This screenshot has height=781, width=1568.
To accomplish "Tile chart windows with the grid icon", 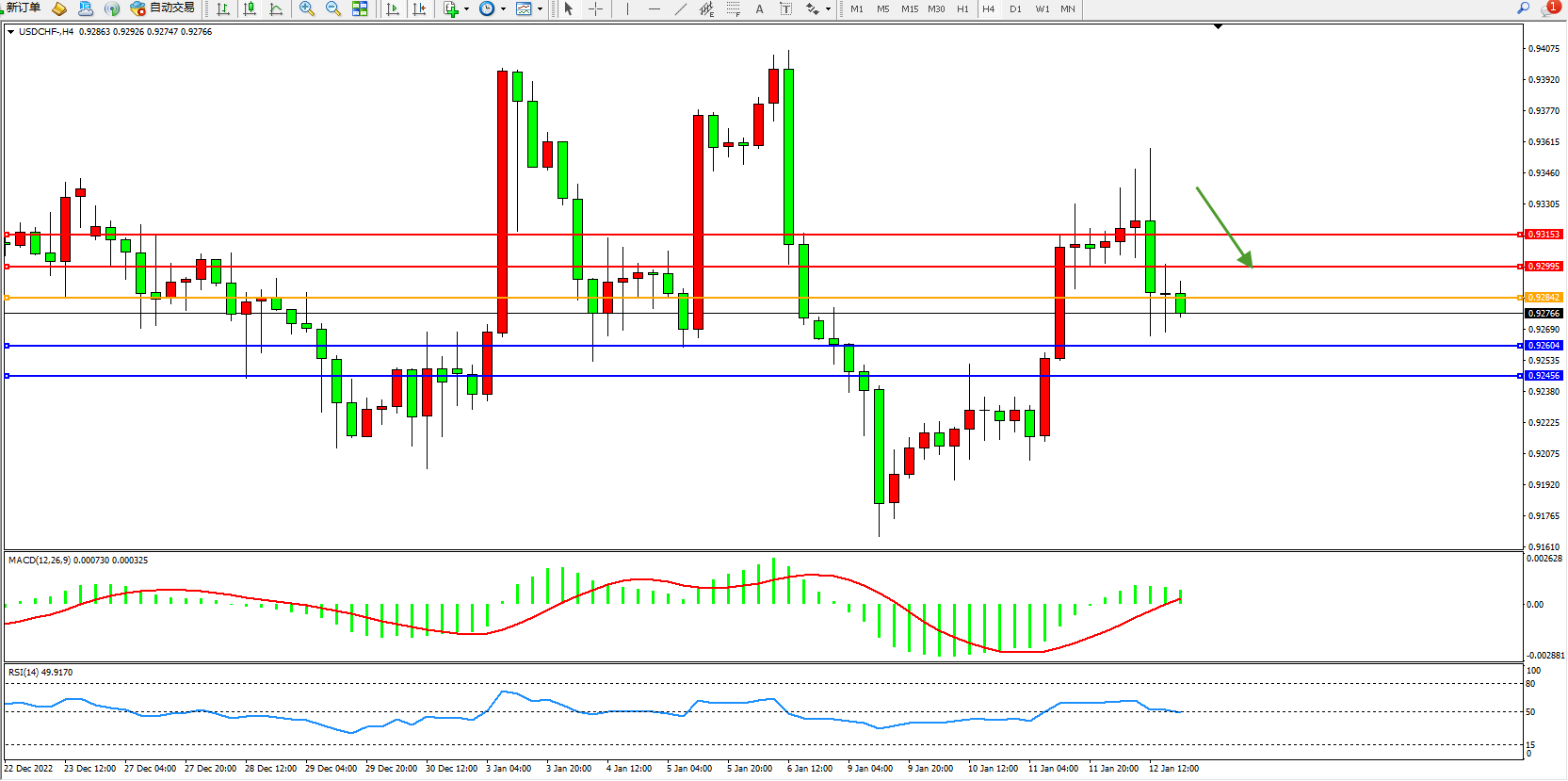I will (360, 8).
